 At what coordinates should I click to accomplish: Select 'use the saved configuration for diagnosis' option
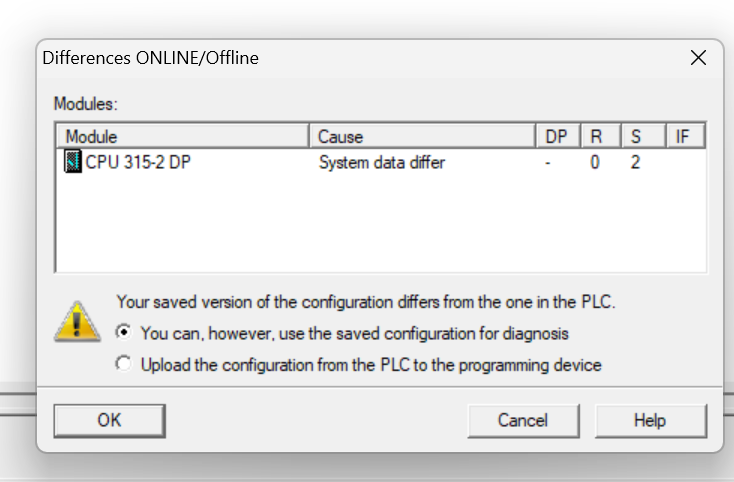pyautogui.click(x=124, y=332)
